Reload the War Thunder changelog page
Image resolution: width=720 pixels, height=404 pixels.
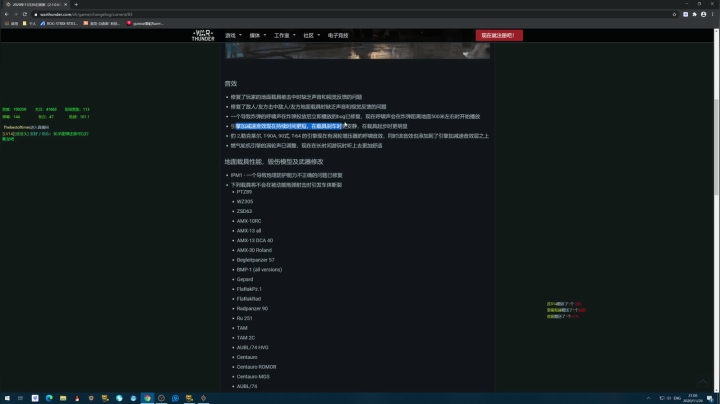coord(25,14)
